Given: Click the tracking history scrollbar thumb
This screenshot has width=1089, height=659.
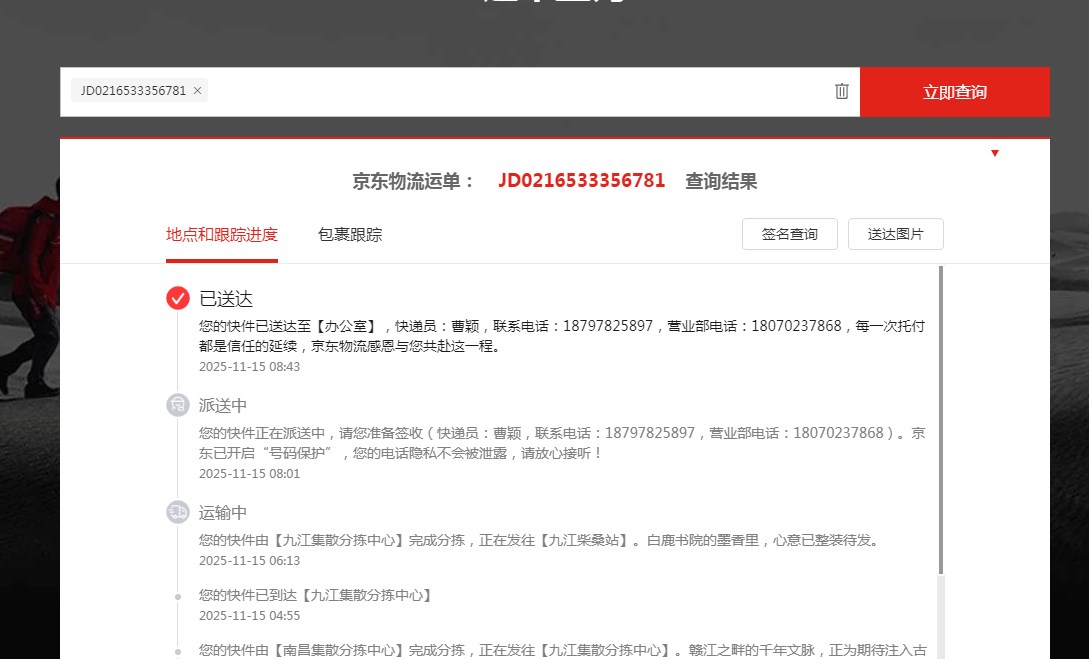Looking at the screenshot, I should tap(940, 420).
